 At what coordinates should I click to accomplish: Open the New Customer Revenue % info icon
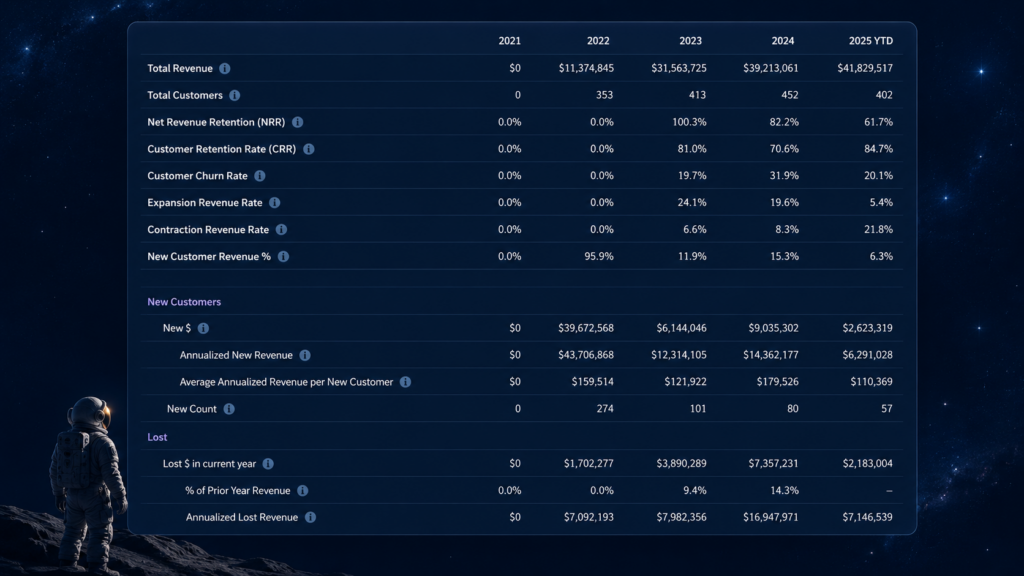[x=283, y=257]
